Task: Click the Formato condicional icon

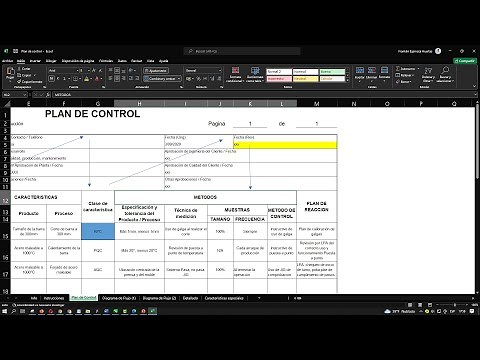Action: (x=235, y=71)
